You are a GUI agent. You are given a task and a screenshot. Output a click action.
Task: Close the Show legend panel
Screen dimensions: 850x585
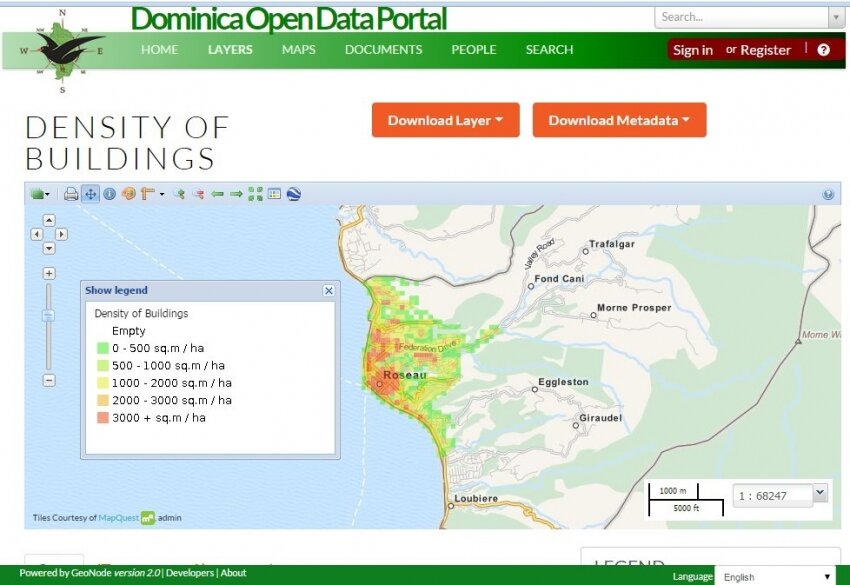click(x=328, y=290)
